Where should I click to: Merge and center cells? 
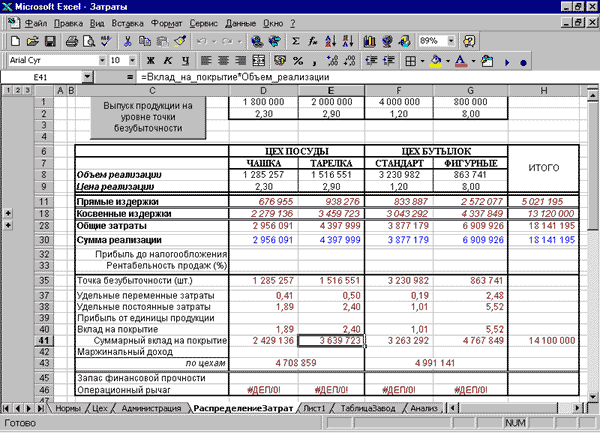(x=259, y=60)
